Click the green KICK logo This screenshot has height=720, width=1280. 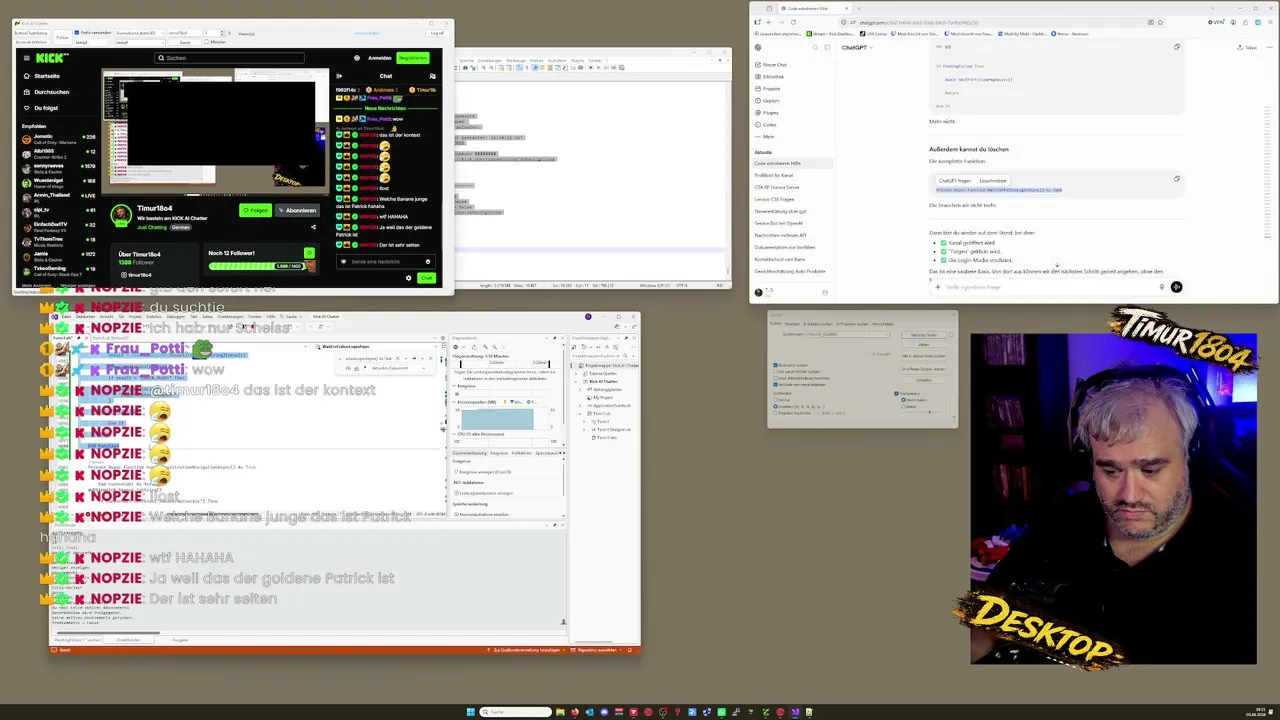coord(50,58)
